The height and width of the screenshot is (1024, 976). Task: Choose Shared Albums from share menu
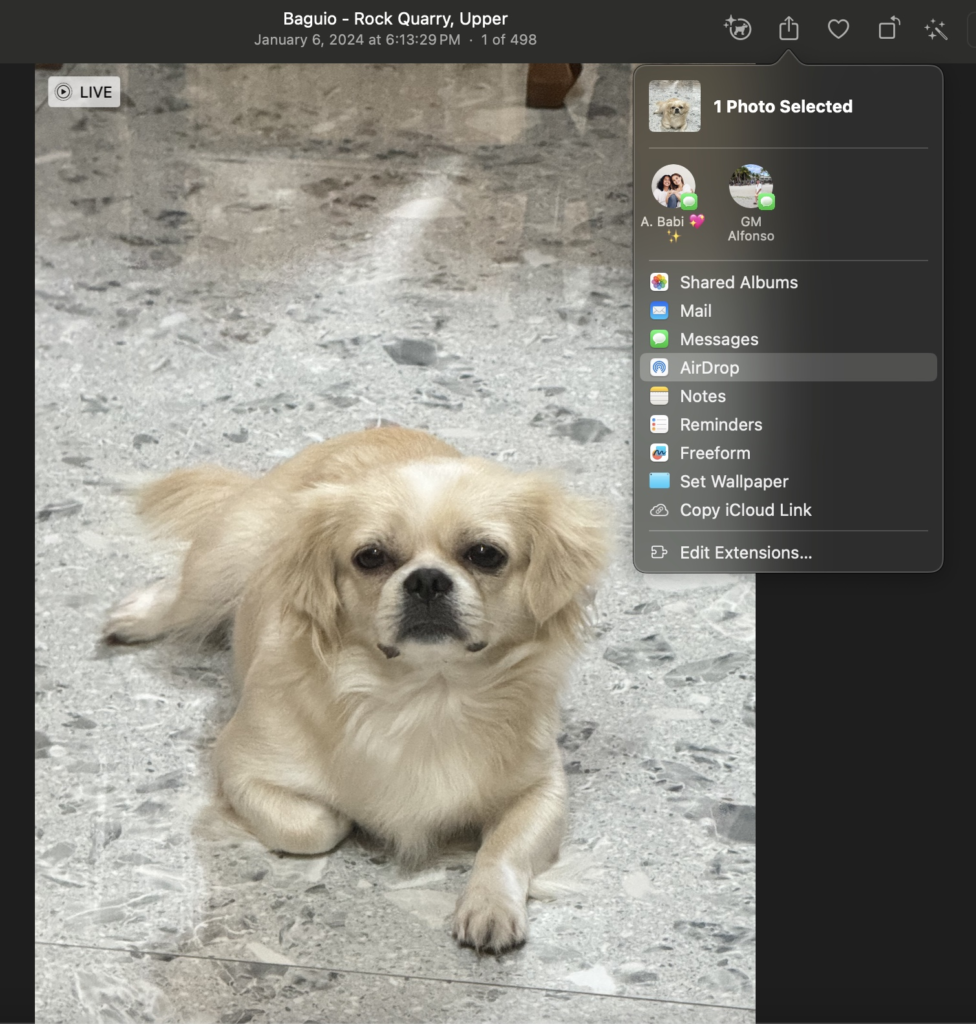coord(738,282)
